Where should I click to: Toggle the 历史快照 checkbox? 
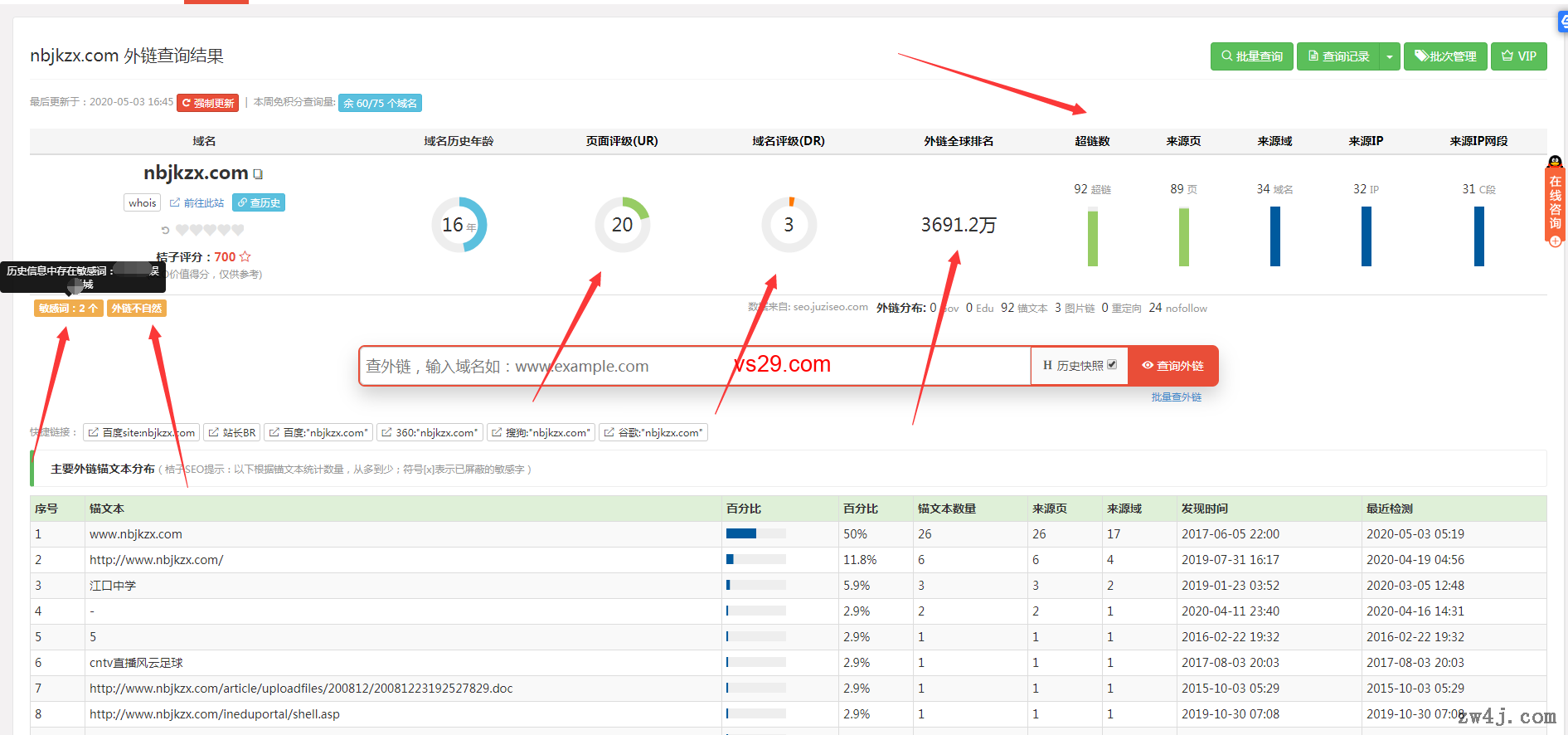point(1112,364)
